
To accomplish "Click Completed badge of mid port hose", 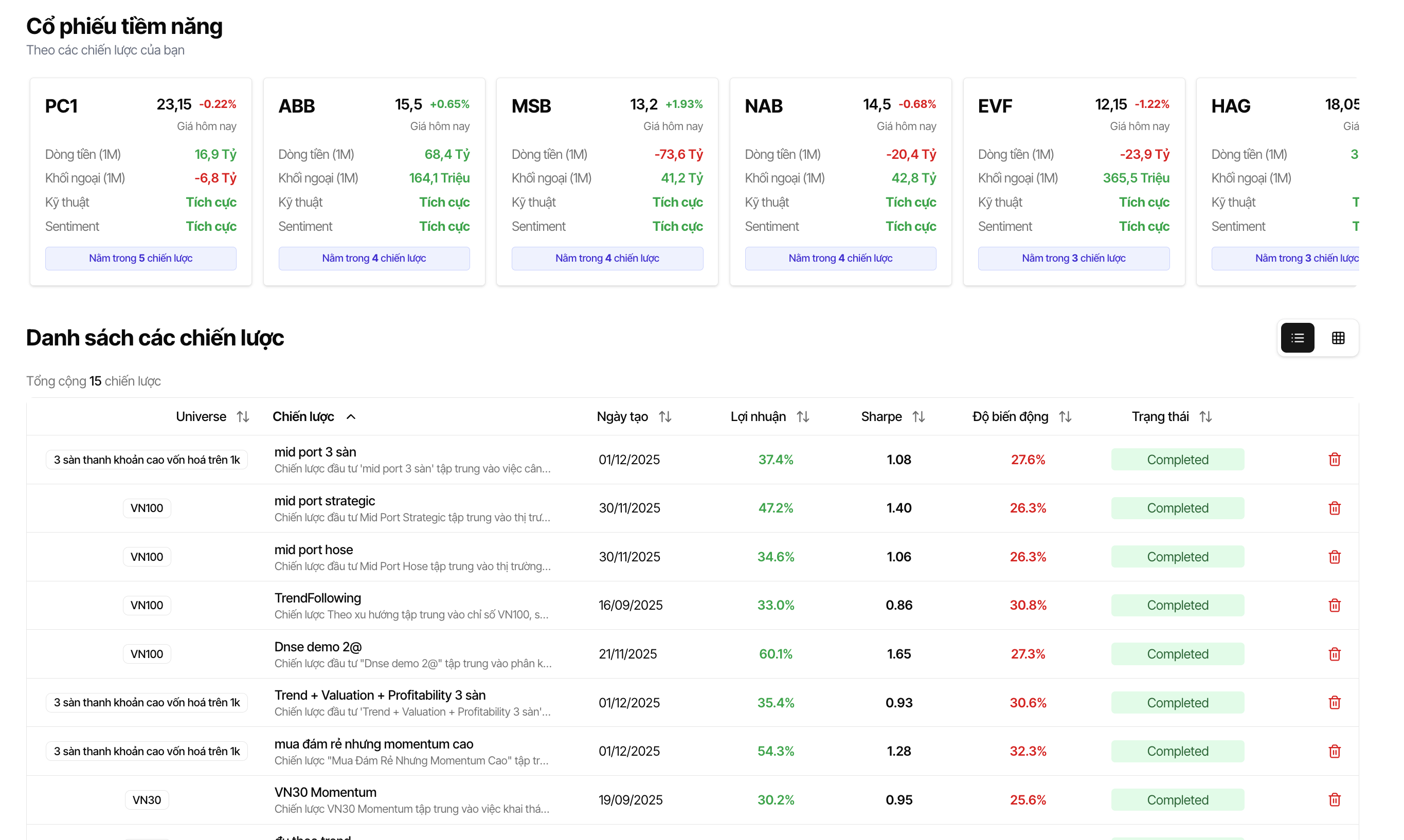I will click(1177, 556).
